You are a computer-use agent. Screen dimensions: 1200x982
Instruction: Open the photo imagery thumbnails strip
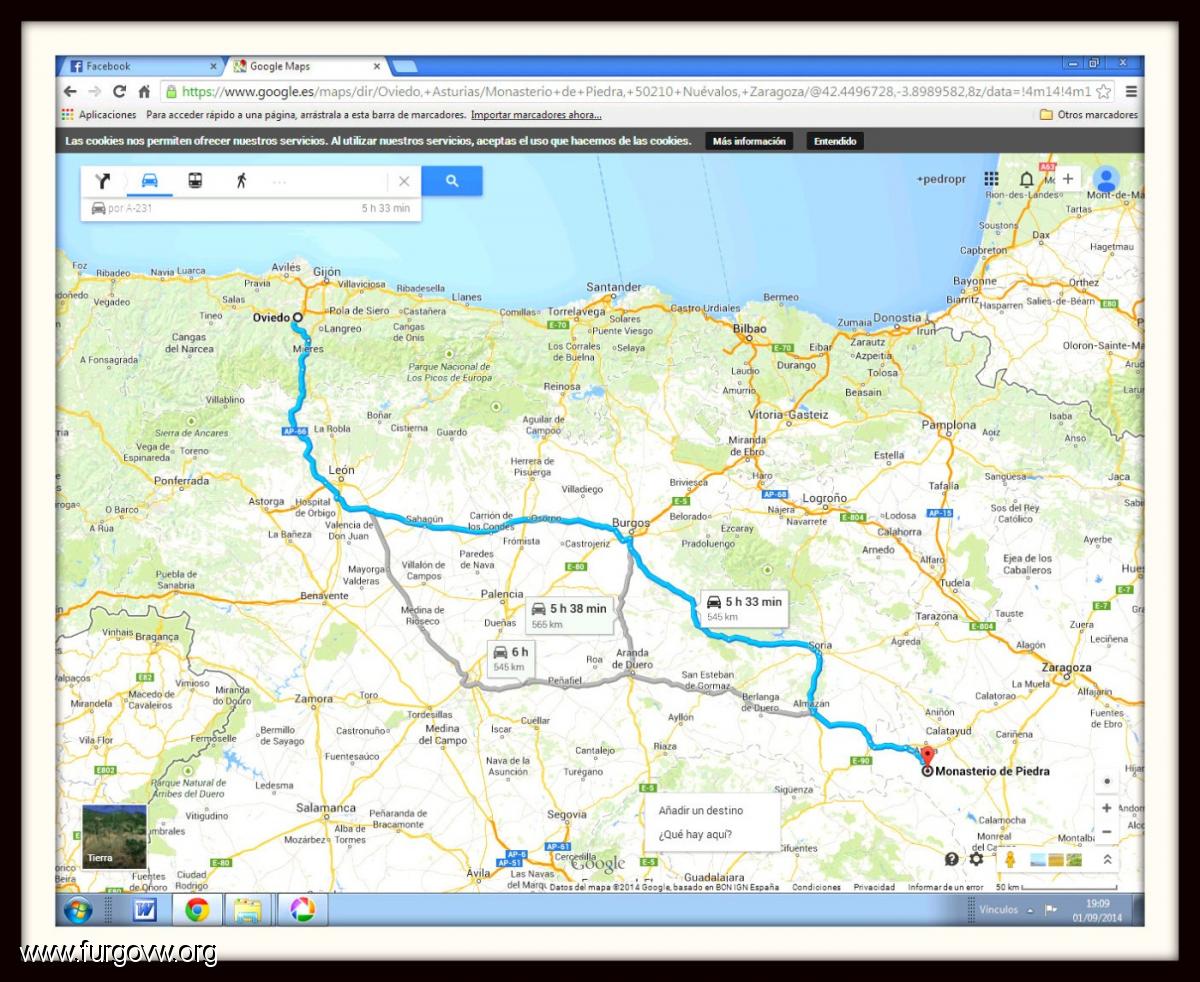[x=1056, y=859]
